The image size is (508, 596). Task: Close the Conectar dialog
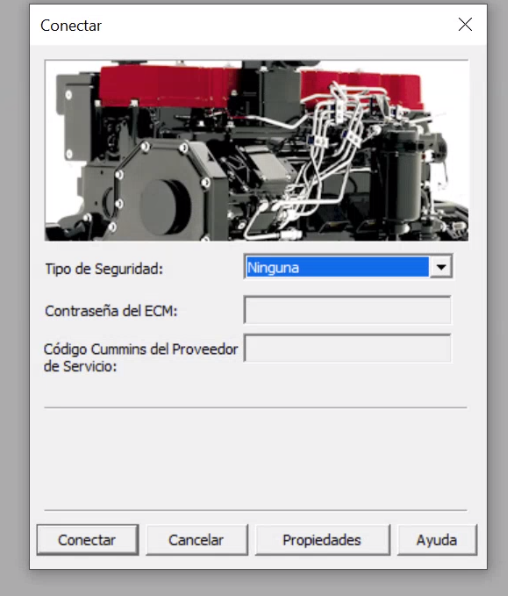465,25
